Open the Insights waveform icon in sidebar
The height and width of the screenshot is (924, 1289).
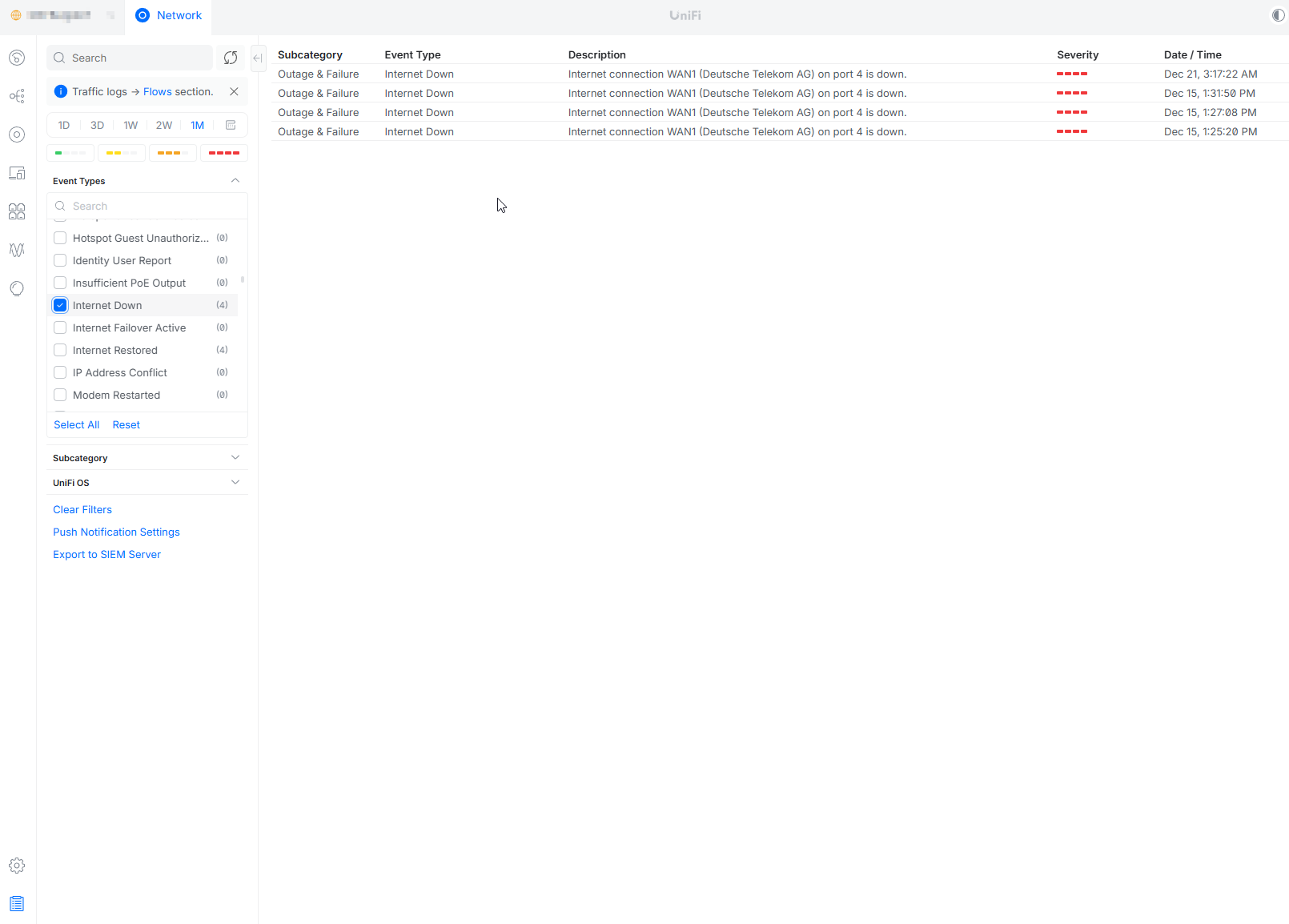click(17, 250)
